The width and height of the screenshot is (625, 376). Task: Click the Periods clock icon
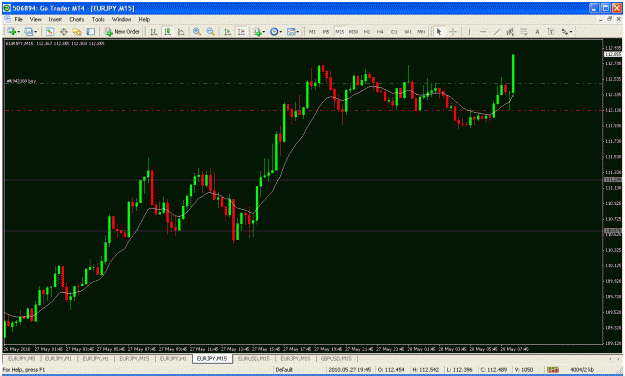point(274,31)
